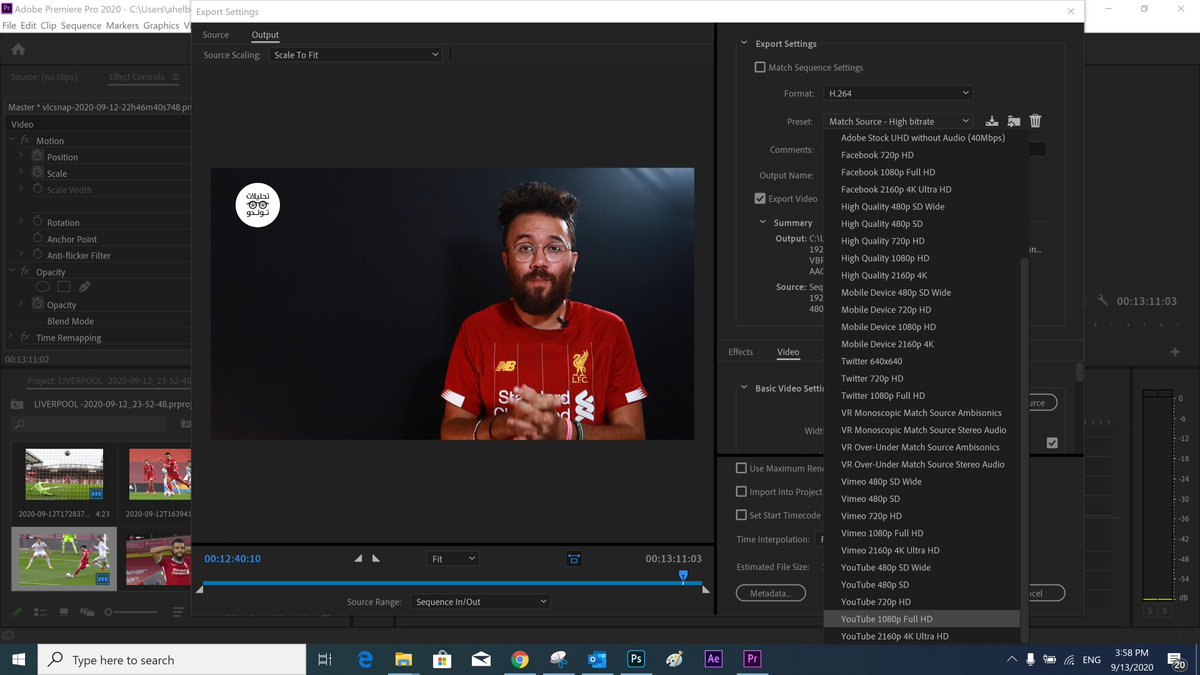The width and height of the screenshot is (1200, 675).
Task: Open Fit zoom level dropdown
Action: click(453, 559)
